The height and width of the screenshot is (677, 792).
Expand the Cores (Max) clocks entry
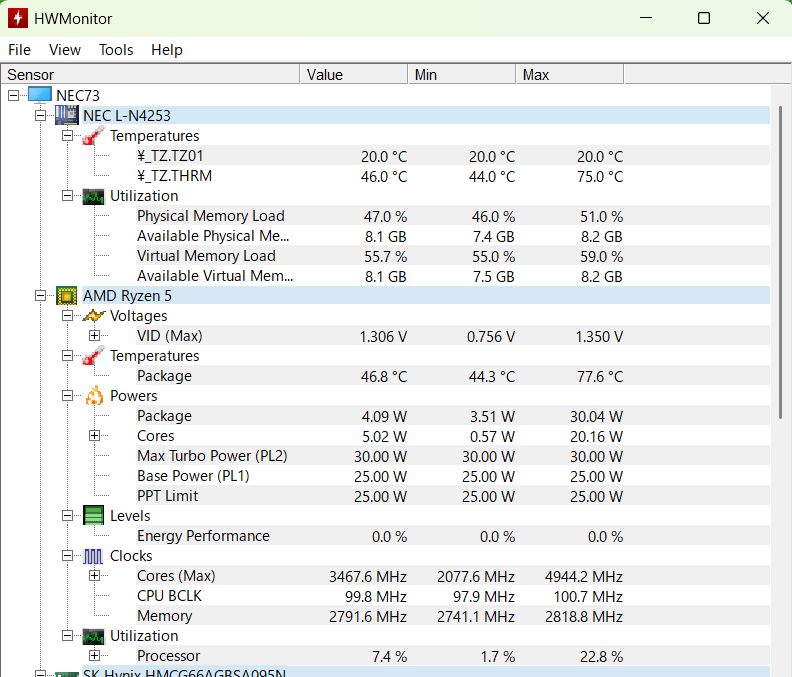click(x=94, y=576)
